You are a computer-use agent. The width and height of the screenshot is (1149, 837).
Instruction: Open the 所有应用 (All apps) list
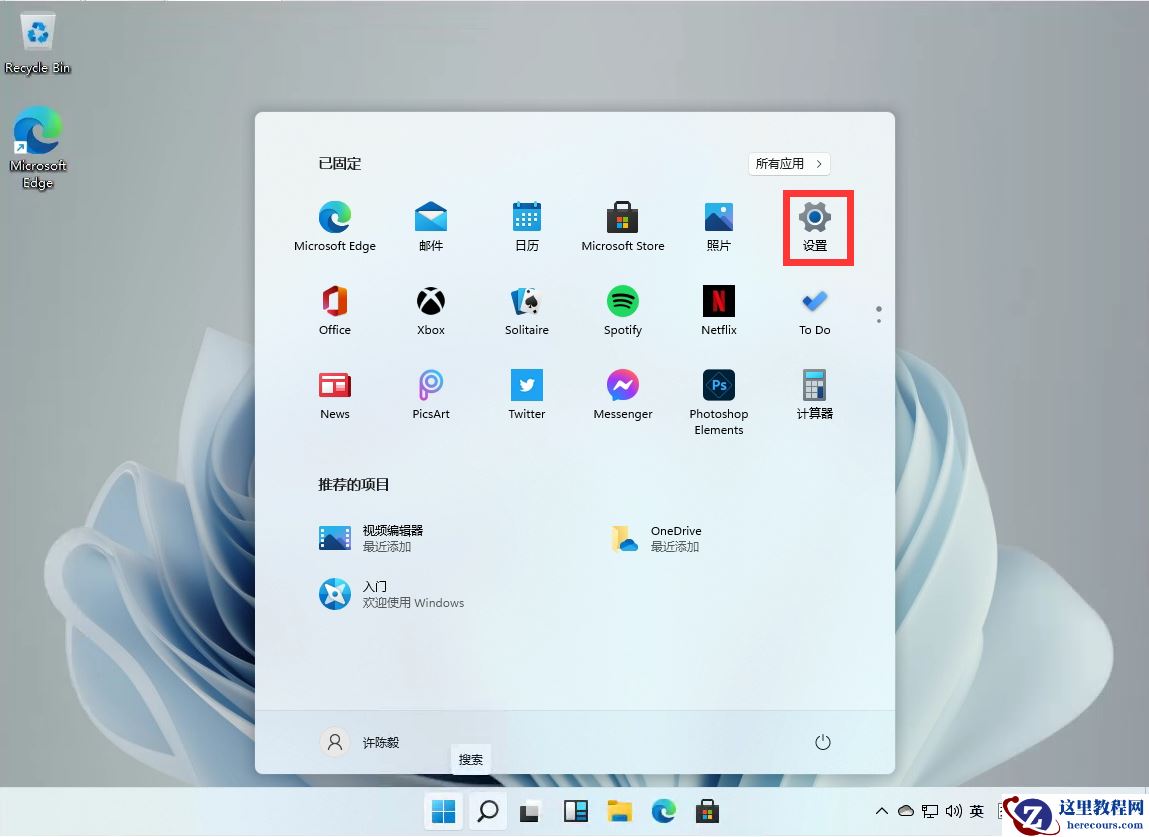tap(789, 163)
